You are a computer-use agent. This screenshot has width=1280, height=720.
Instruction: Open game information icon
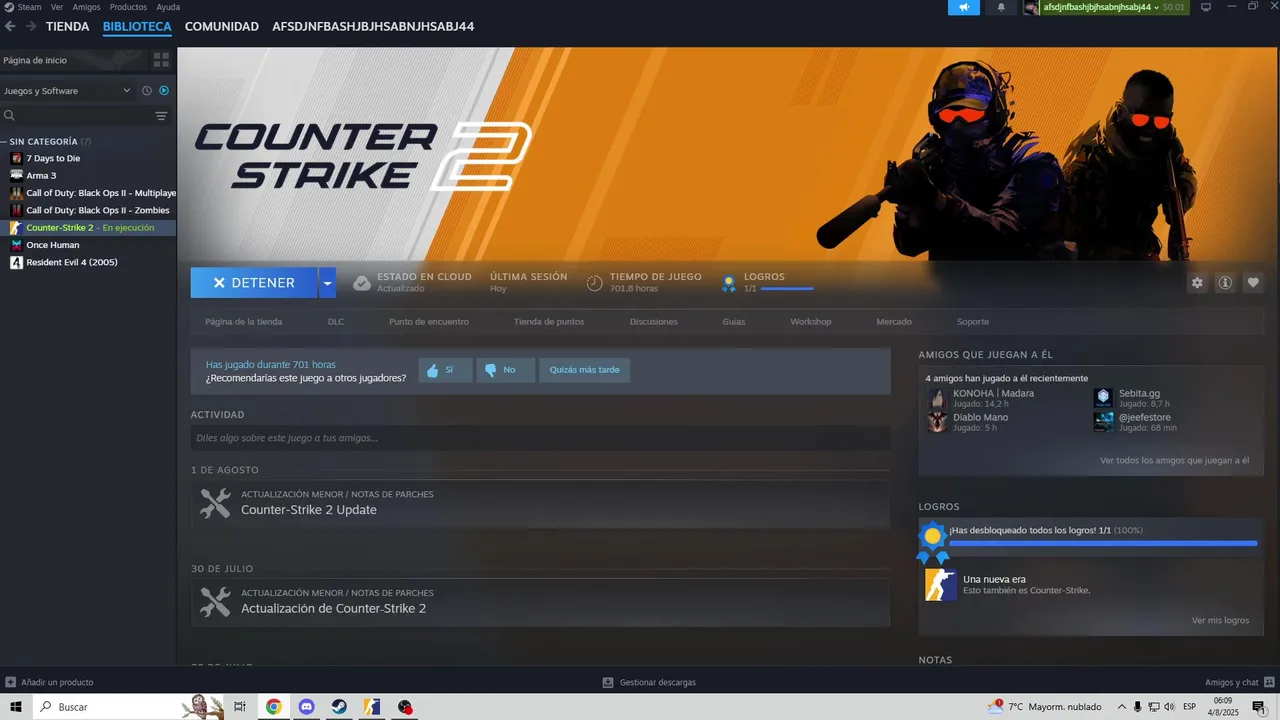[x=1225, y=283]
